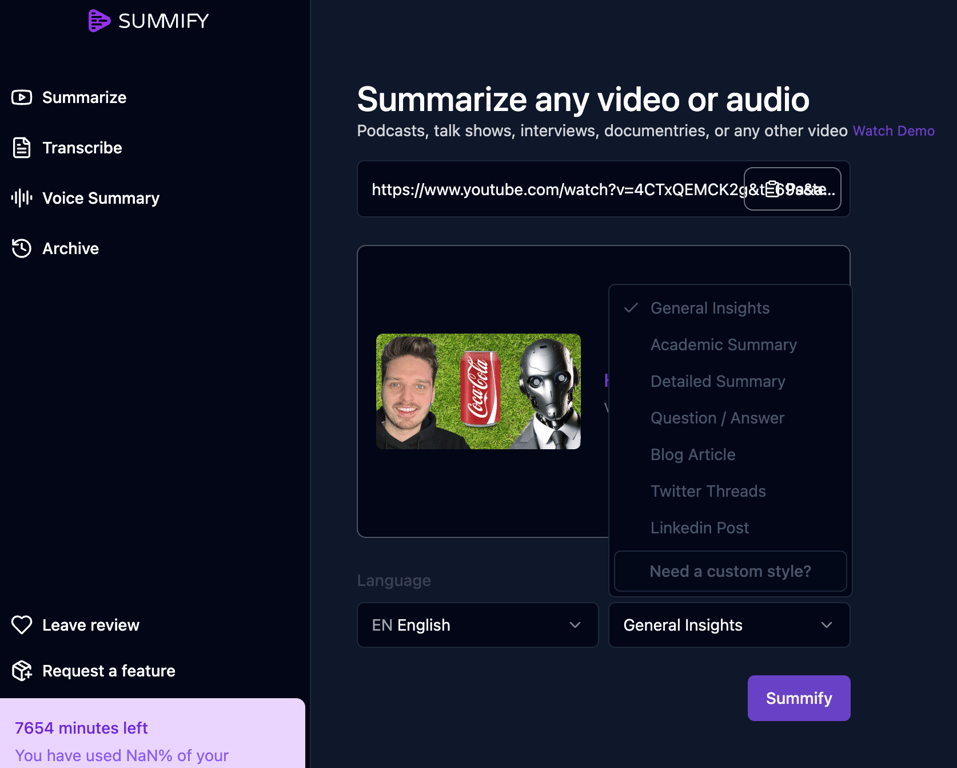The image size is (957, 768).
Task: Click the Paste button in URL field
Action: coord(792,189)
